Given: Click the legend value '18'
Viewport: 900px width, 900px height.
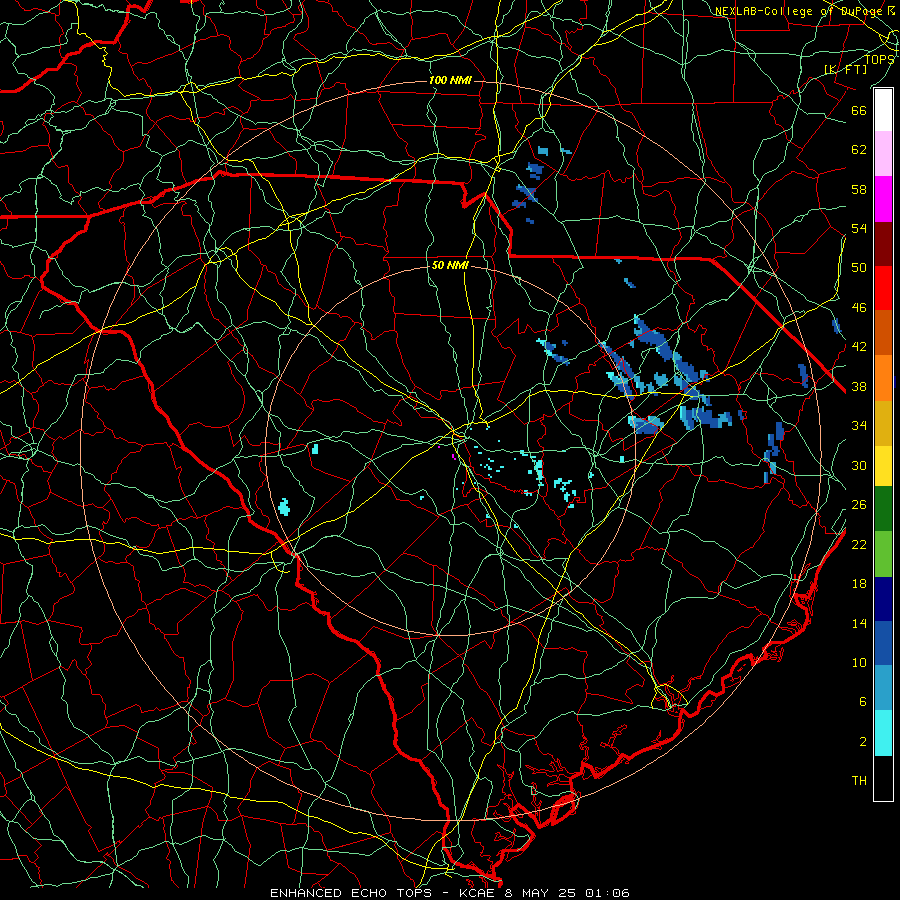Looking at the screenshot, I should pyautogui.click(x=859, y=584).
